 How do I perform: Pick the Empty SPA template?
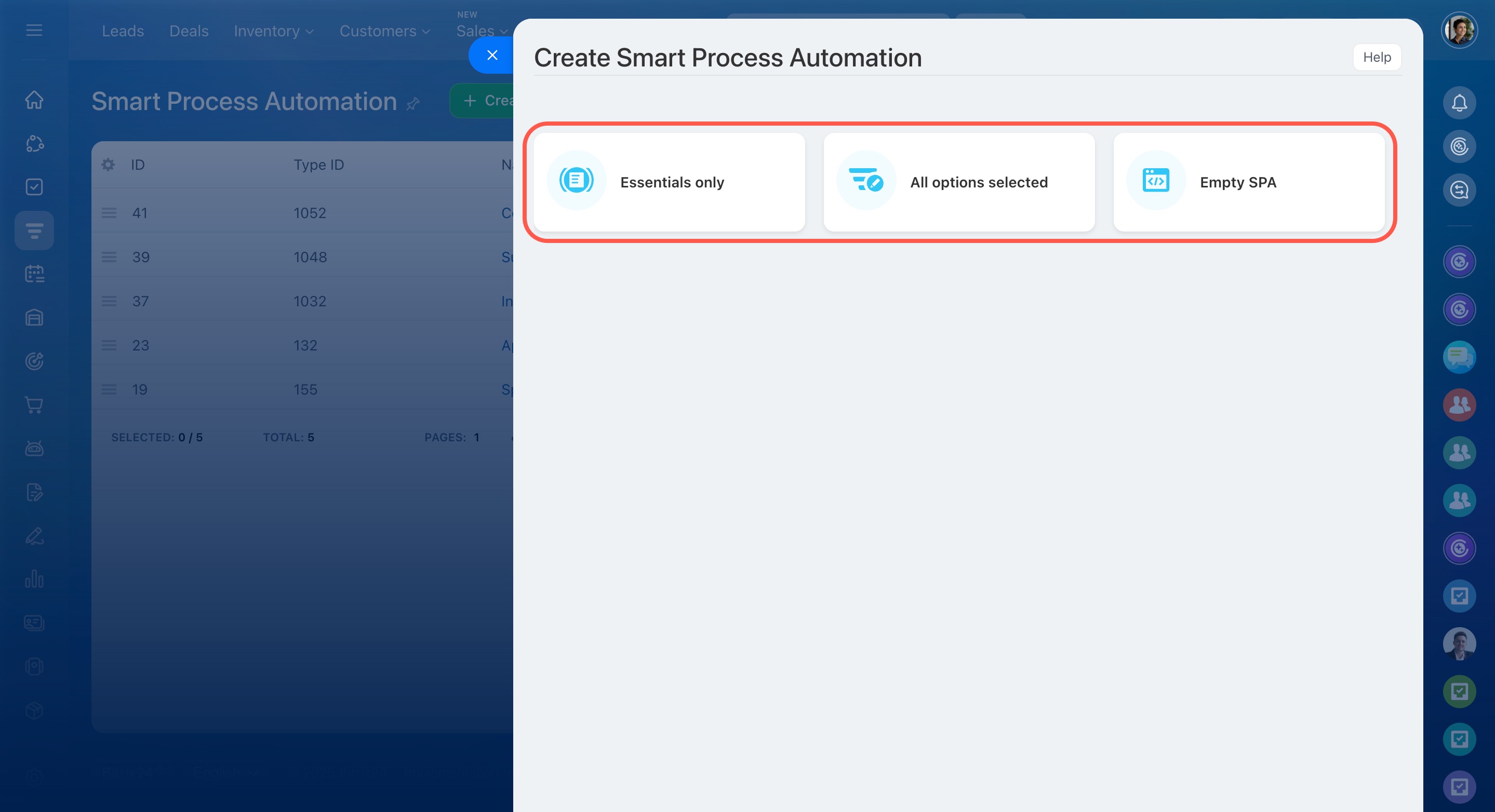(x=1248, y=182)
